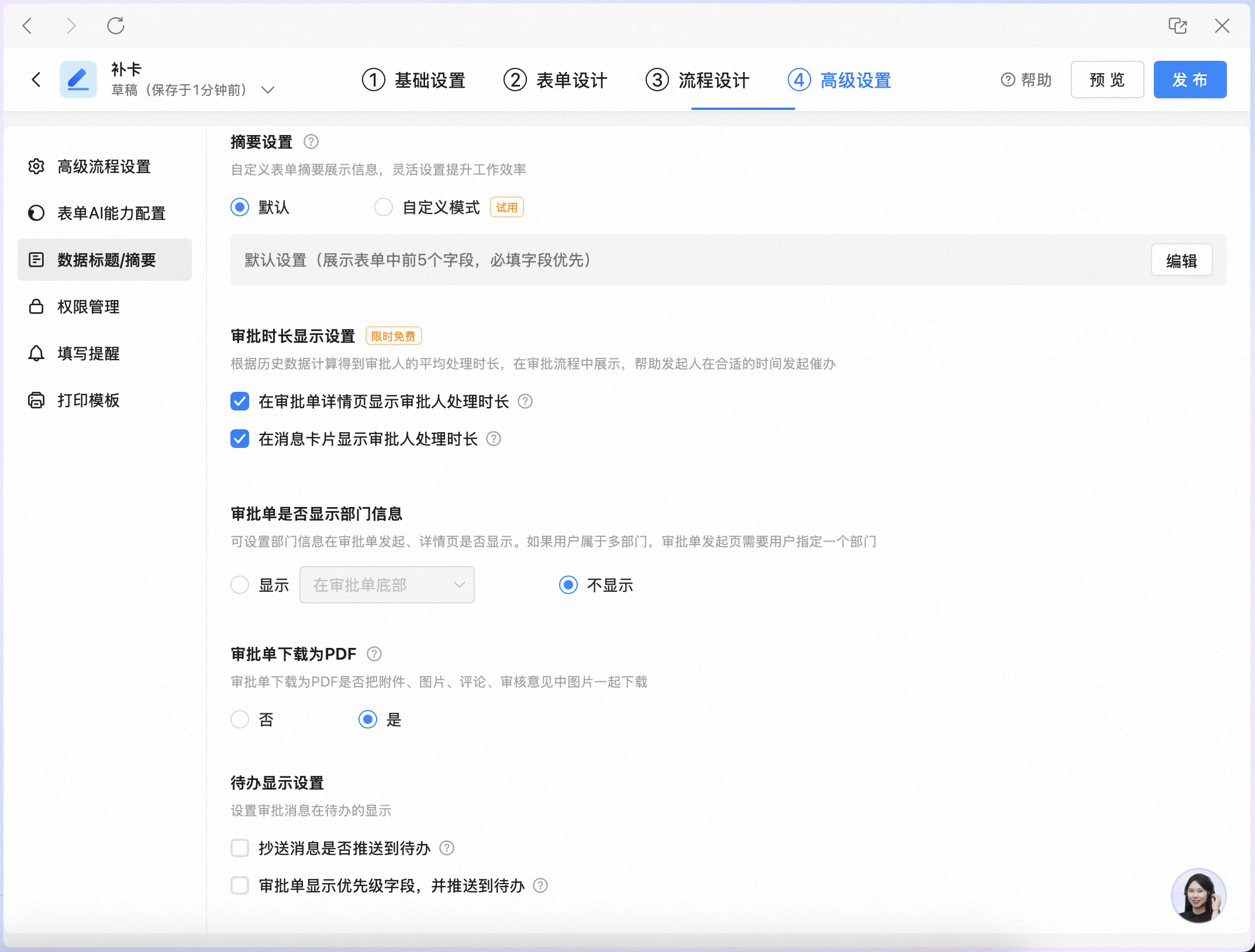The width and height of the screenshot is (1255, 952).
Task: Select 否 for PDF download
Action: point(240,719)
